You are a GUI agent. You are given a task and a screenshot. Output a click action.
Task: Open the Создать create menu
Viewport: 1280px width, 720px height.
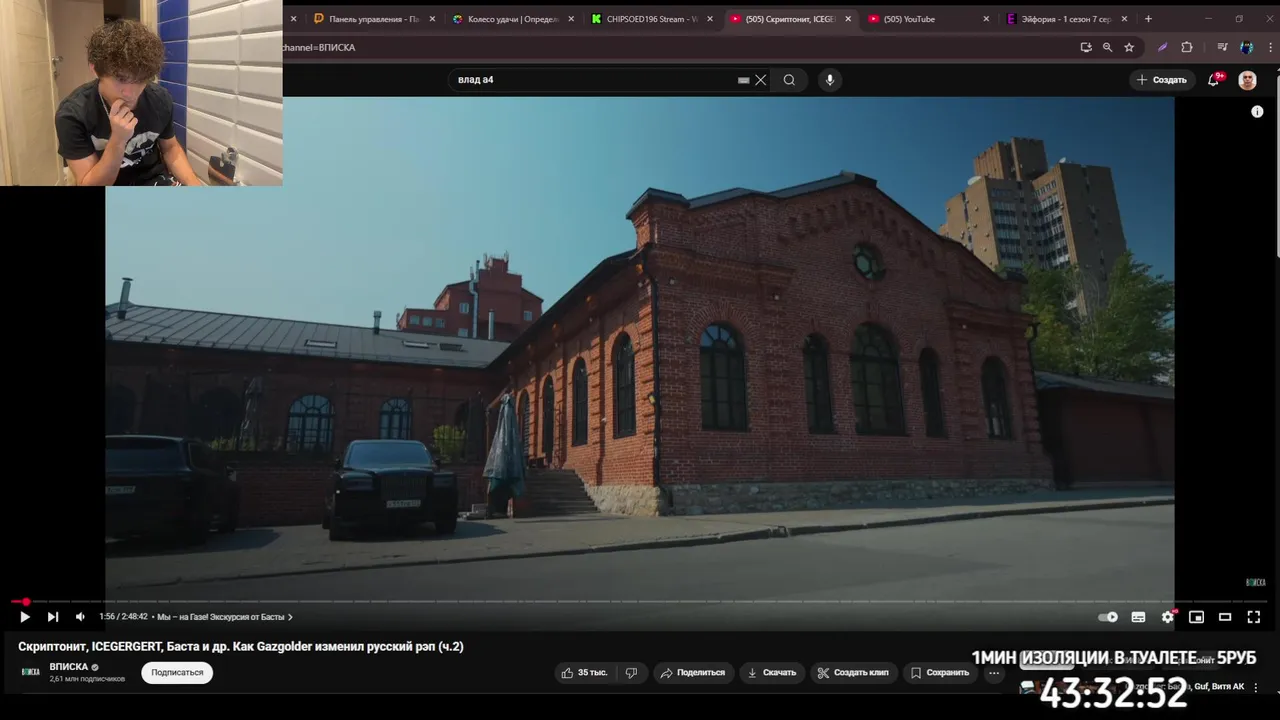pyautogui.click(x=1162, y=80)
